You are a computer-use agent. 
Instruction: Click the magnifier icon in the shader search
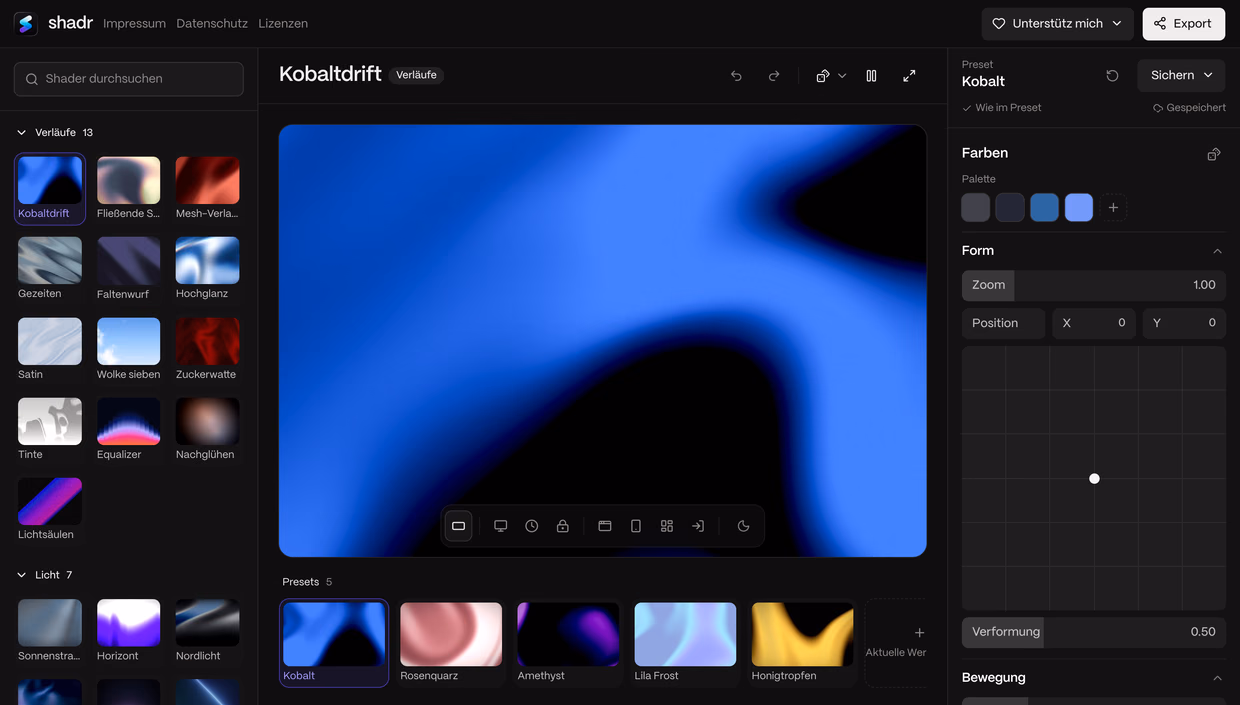point(32,79)
